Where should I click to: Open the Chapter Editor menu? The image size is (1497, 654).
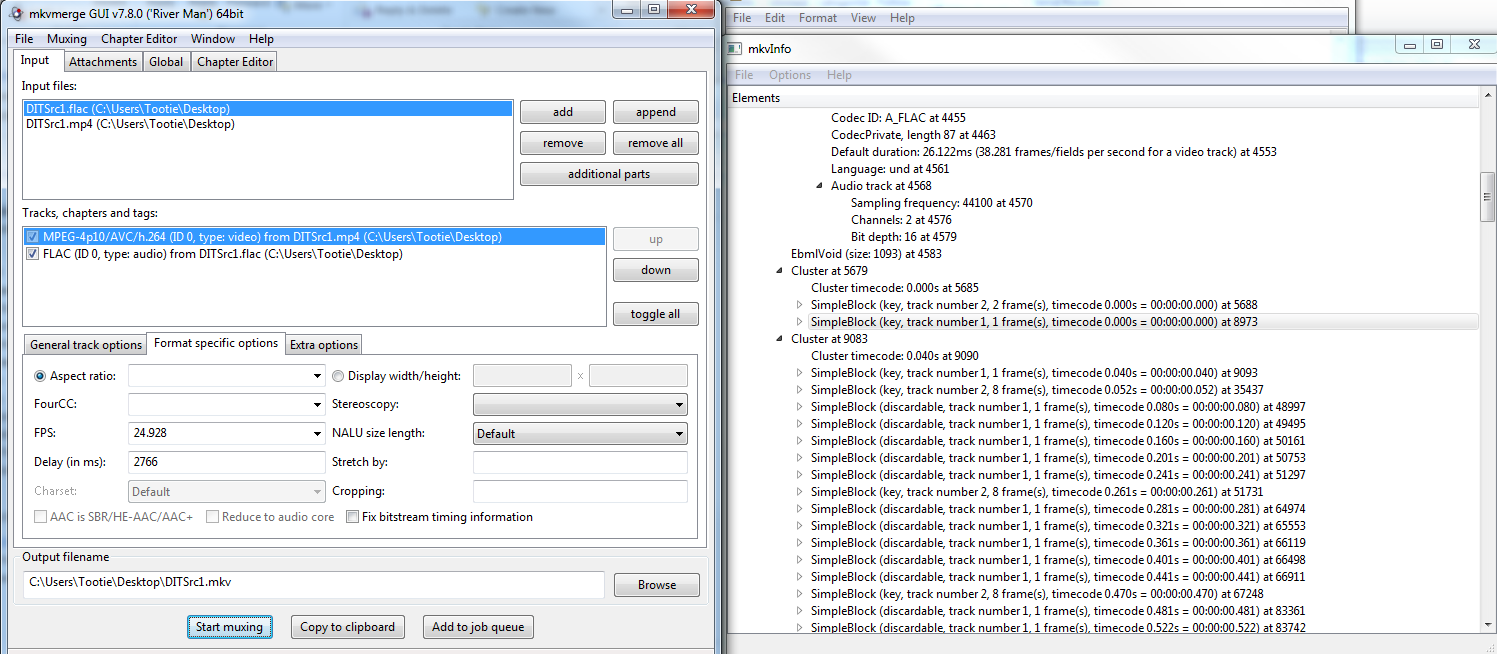pos(139,39)
